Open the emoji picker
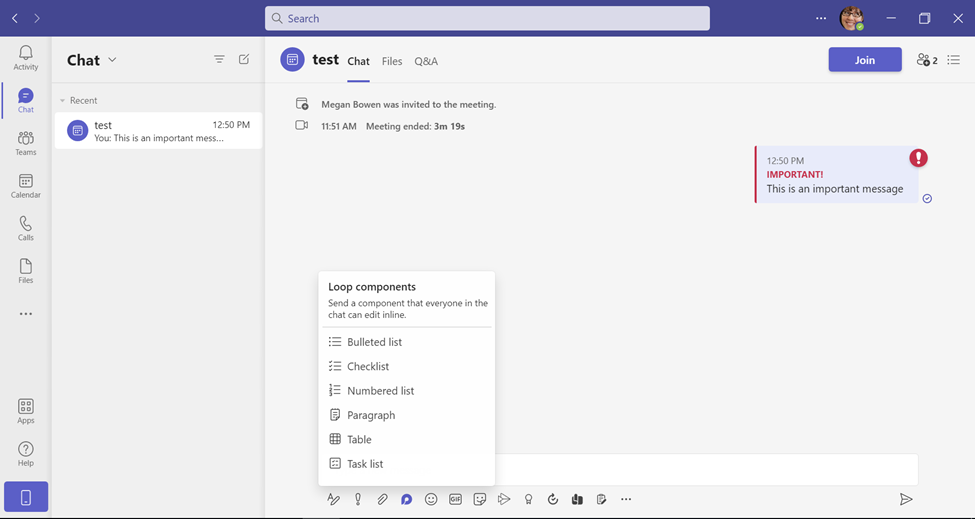The height and width of the screenshot is (519, 975). pyautogui.click(x=431, y=499)
